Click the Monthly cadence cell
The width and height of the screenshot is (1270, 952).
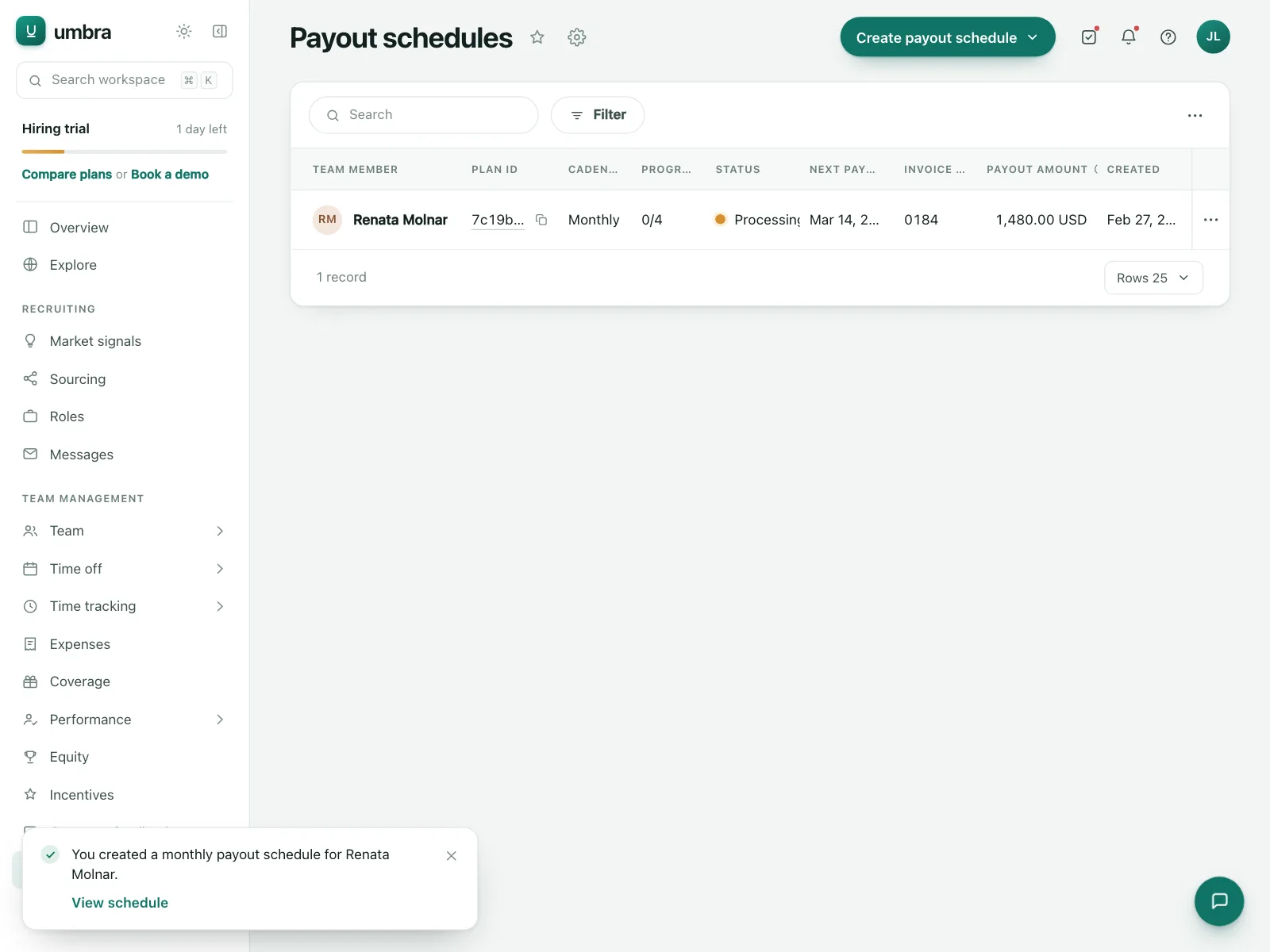(594, 220)
